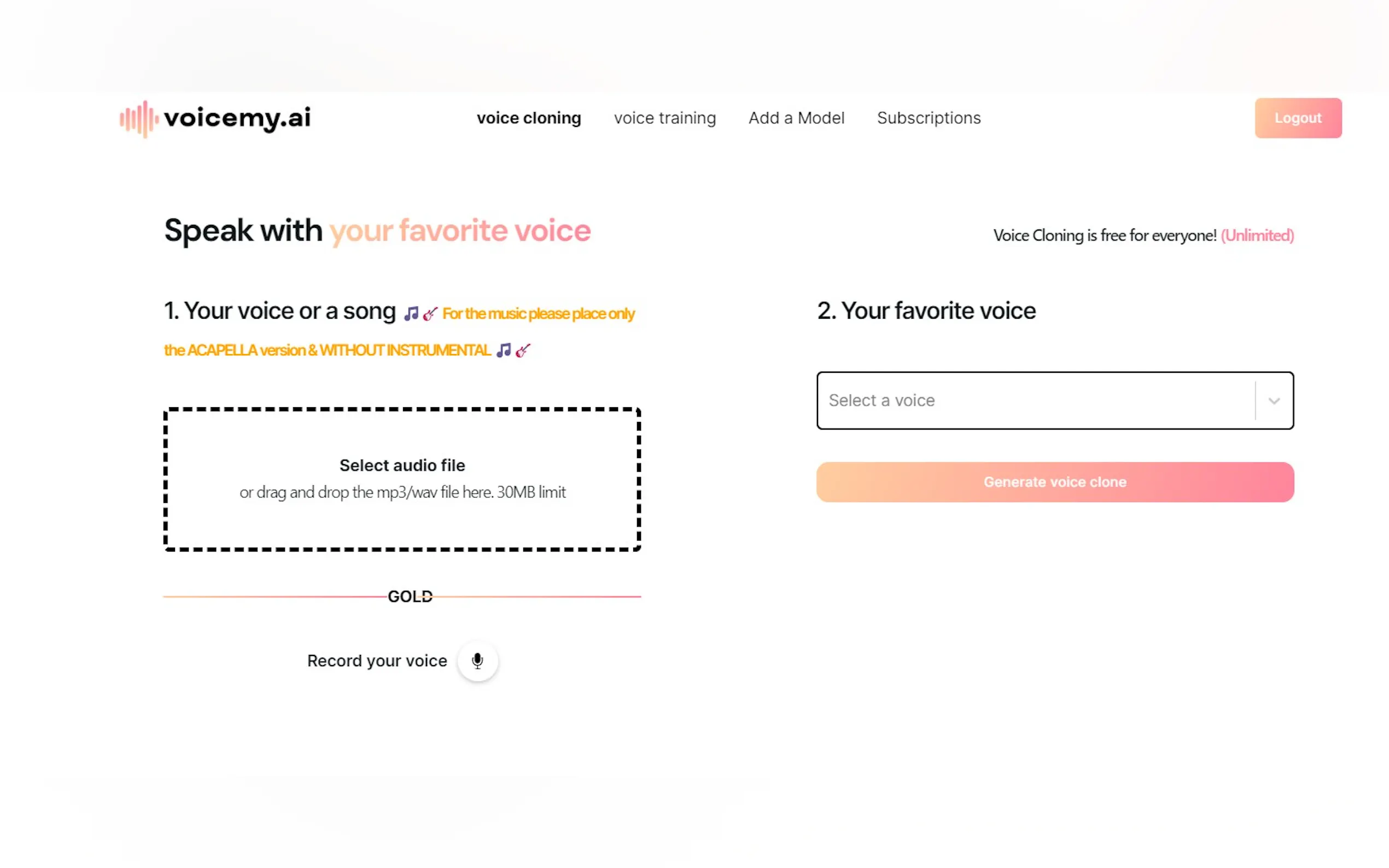
Task: Open voice training page
Action: point(664,118)
